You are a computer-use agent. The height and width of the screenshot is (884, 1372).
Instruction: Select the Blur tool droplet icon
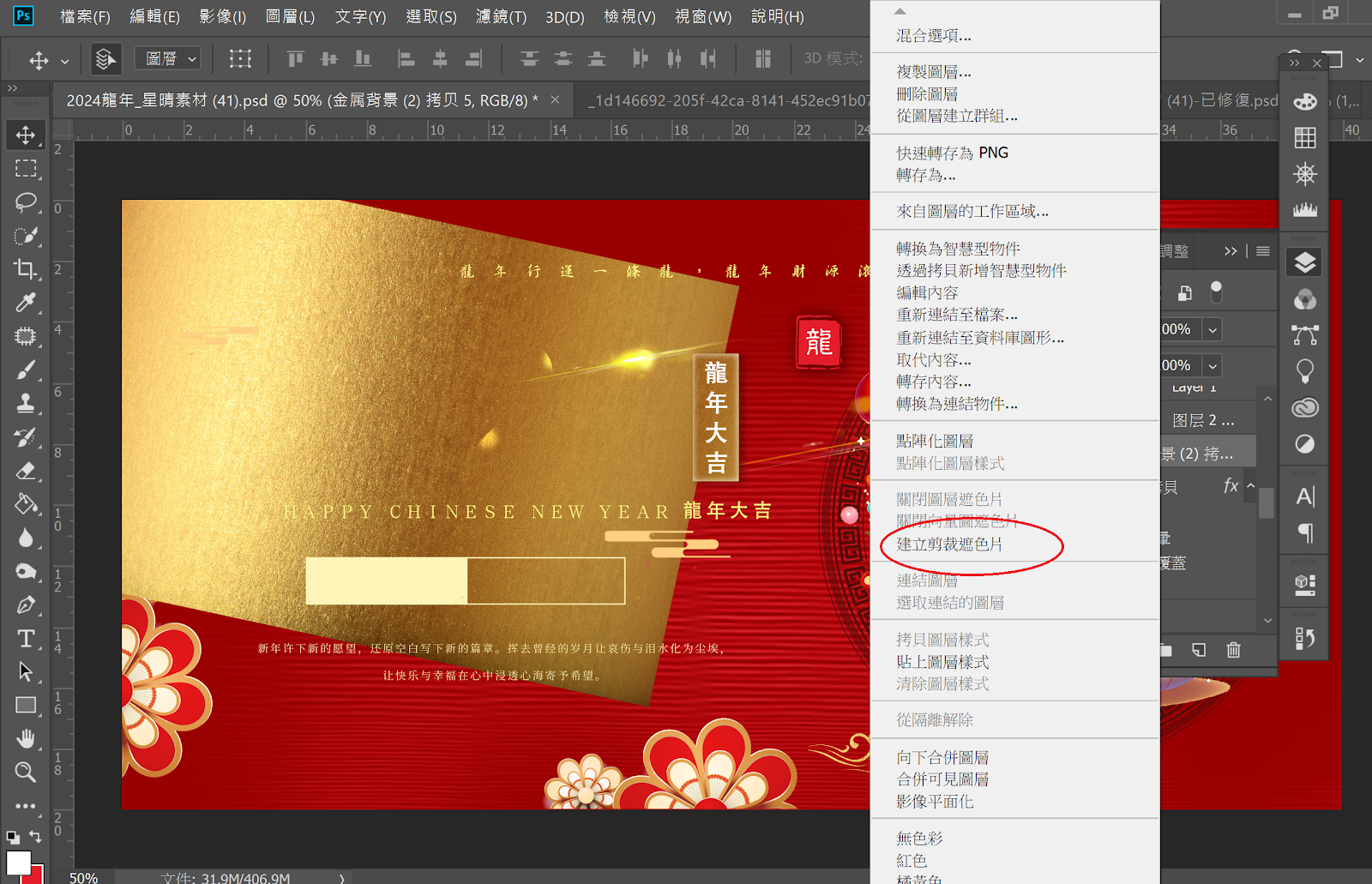(26, 538)
